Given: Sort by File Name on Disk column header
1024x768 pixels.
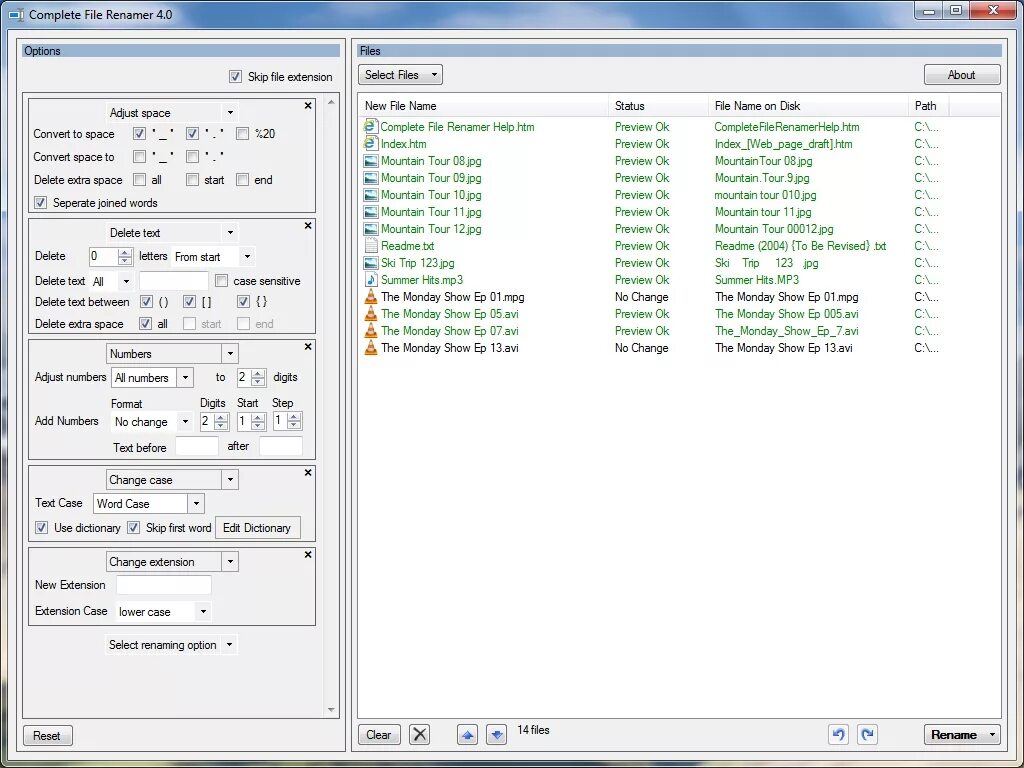Looking at the screenshot, I should point(808,106).
